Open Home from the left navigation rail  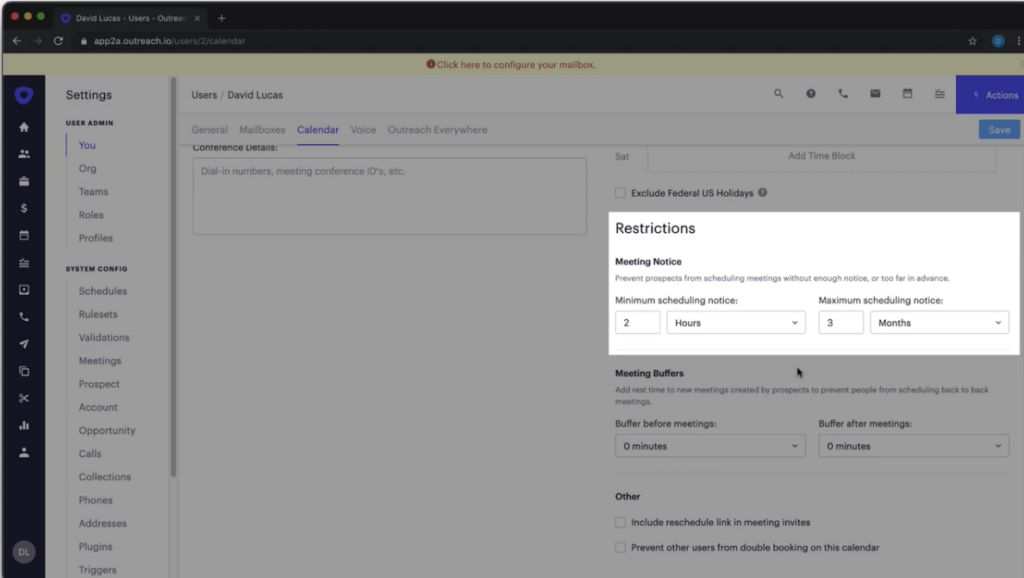(24, 127)
